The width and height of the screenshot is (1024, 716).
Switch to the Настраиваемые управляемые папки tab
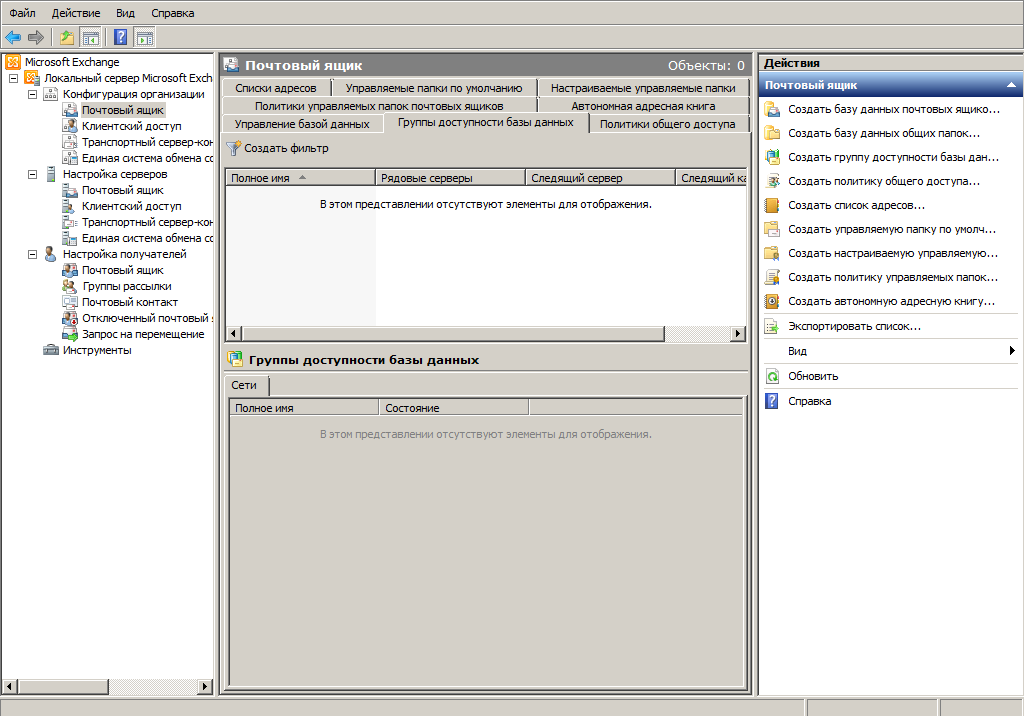[643, 88]
